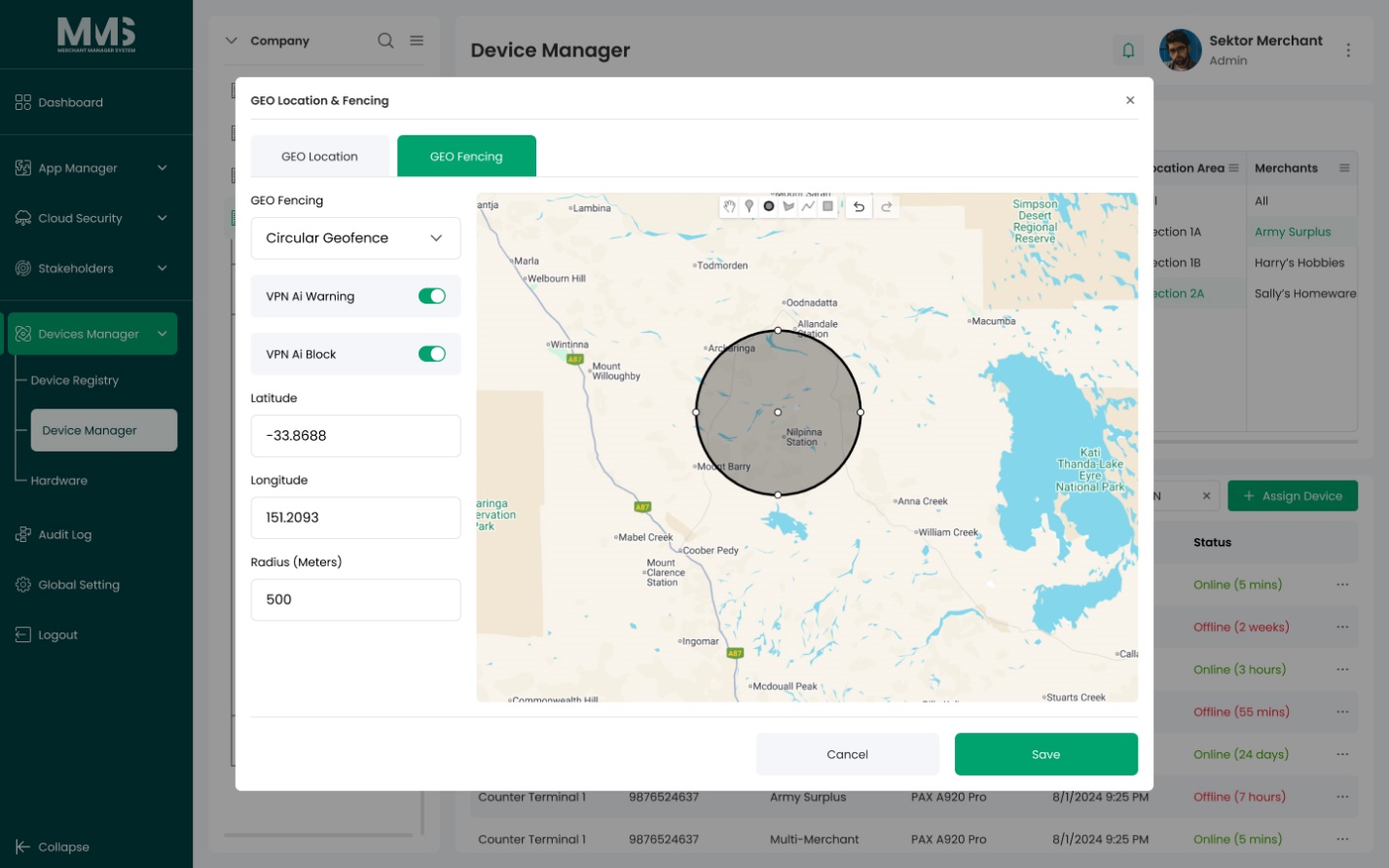Click the Multi-Merchant table cell

click(815, 839)
